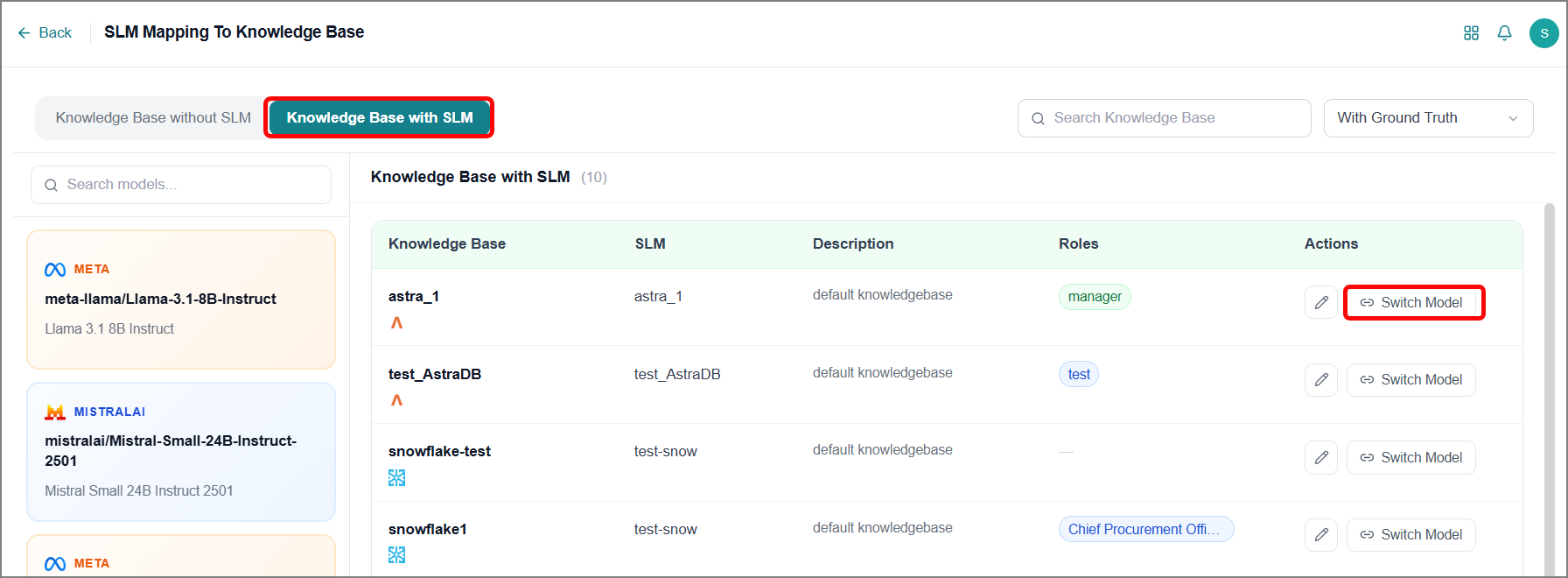This screenshot has width=1568, height=578.
Task: Click test-snow SLM in snowflake-test row
Action: click(666, 451)
